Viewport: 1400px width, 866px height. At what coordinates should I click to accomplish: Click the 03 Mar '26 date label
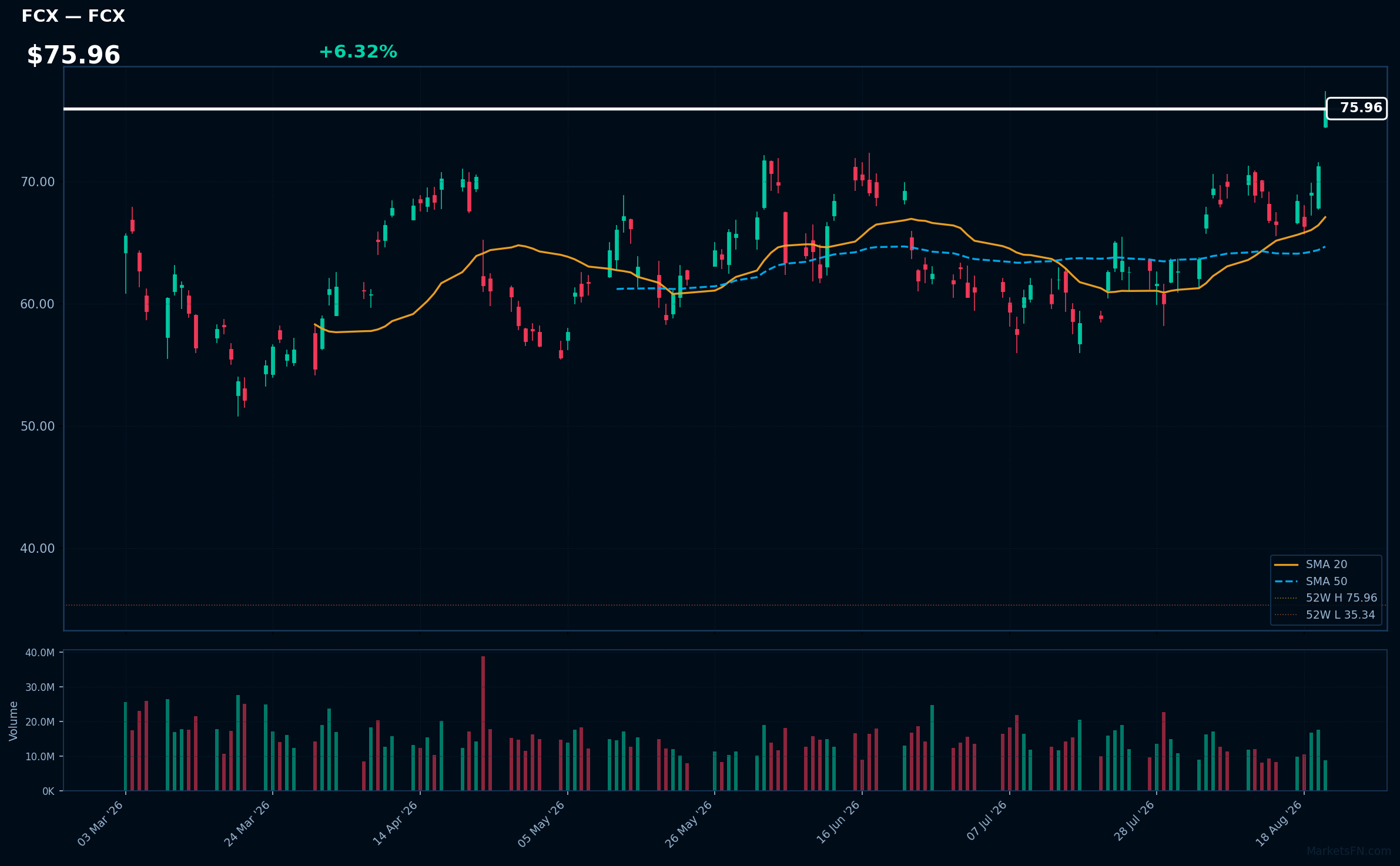101,824
